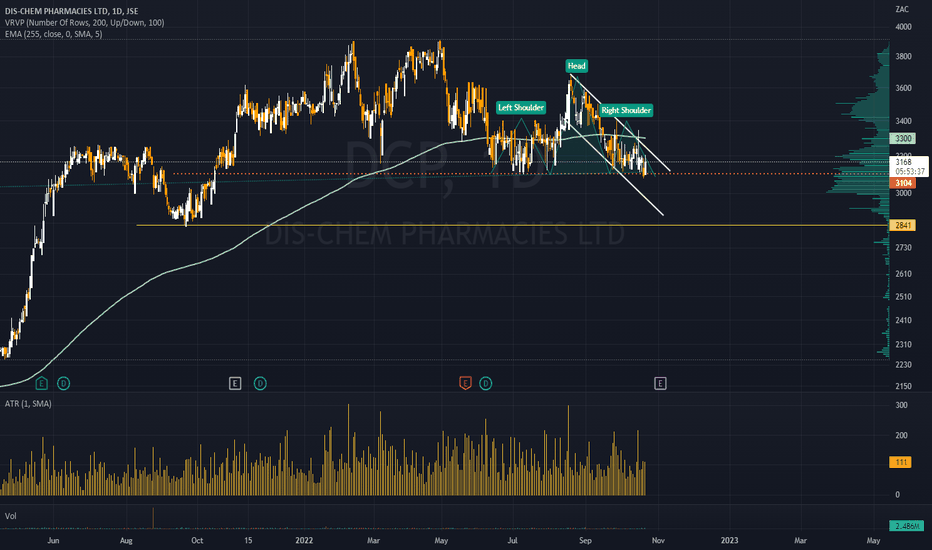The width and height of the screenshot is (932, 550).
Task: Click the 2410 price scale value
Action: point(903,320)
